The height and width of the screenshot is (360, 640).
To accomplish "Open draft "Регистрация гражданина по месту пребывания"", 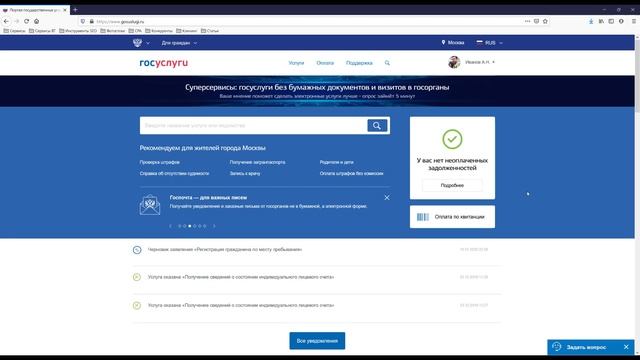I will [x=225, y=249].
